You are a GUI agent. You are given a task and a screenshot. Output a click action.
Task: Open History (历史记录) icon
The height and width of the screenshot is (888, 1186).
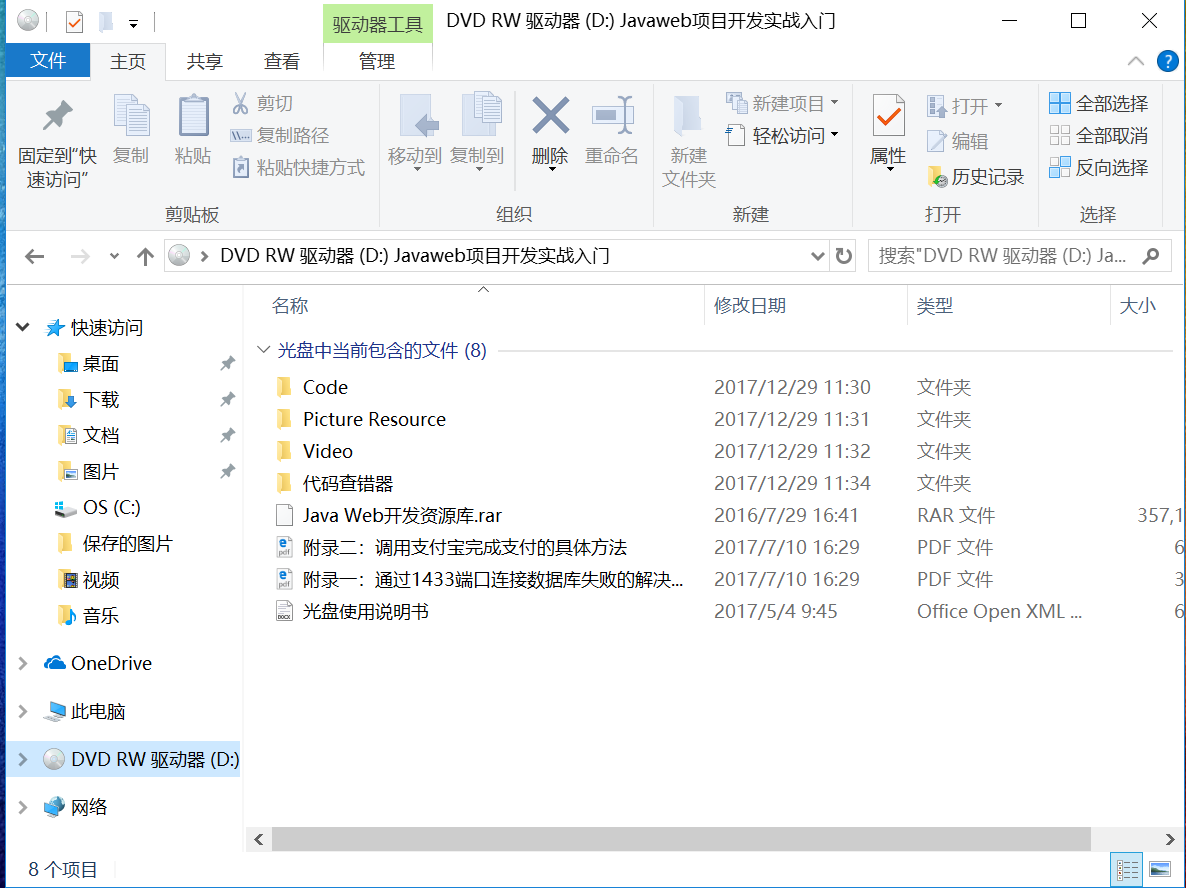(x=937, y=177)
